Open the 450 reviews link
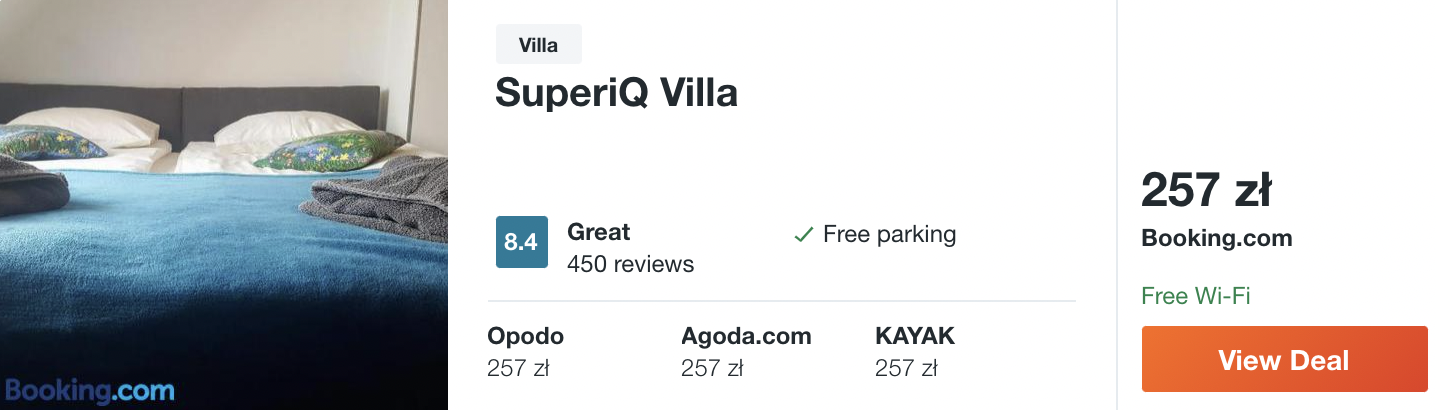Viewport: 1436px width, 410px height. coord(630,264)
